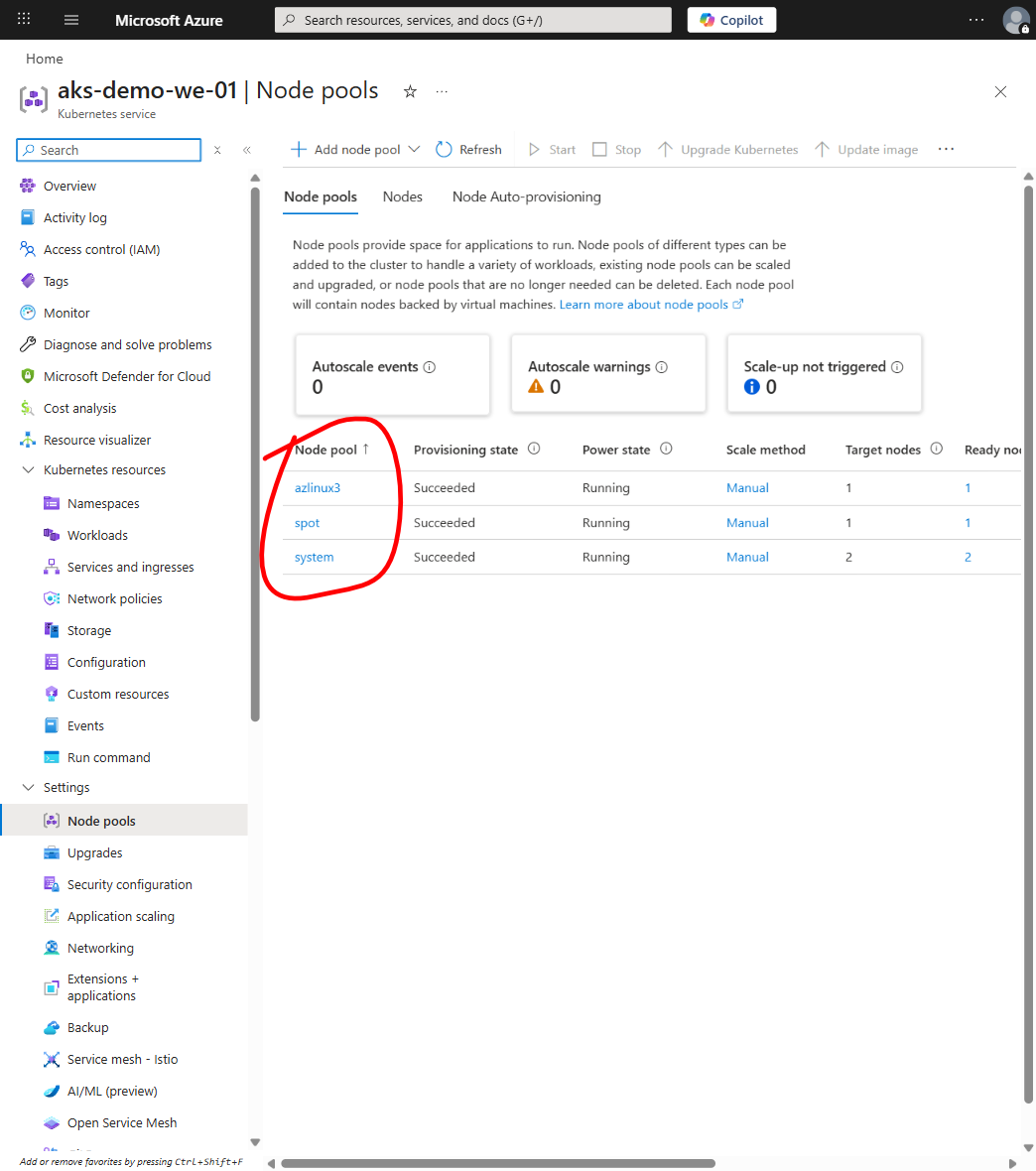Image resolution: width=1036 pixels, height=1171 pixels.
Task: Collapse the sidebar with double chevron
Action: pyautogui.click(x=246, y=150)
